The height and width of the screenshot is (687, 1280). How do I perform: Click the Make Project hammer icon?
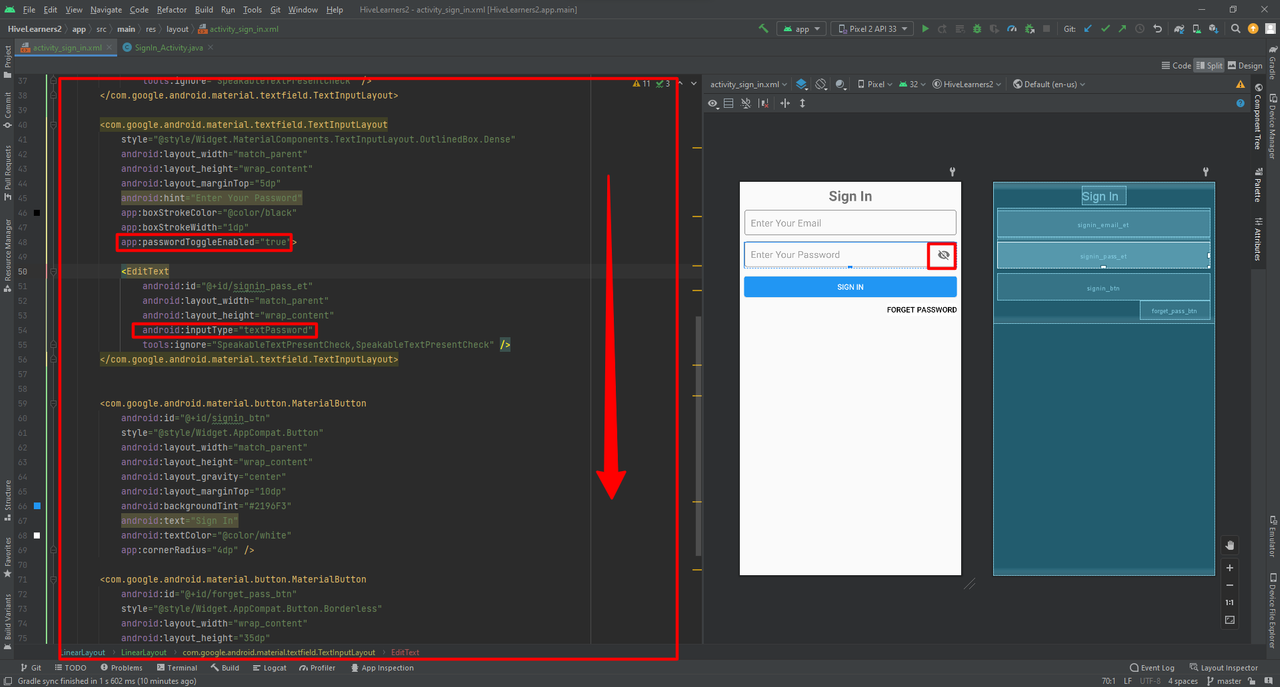764,29
